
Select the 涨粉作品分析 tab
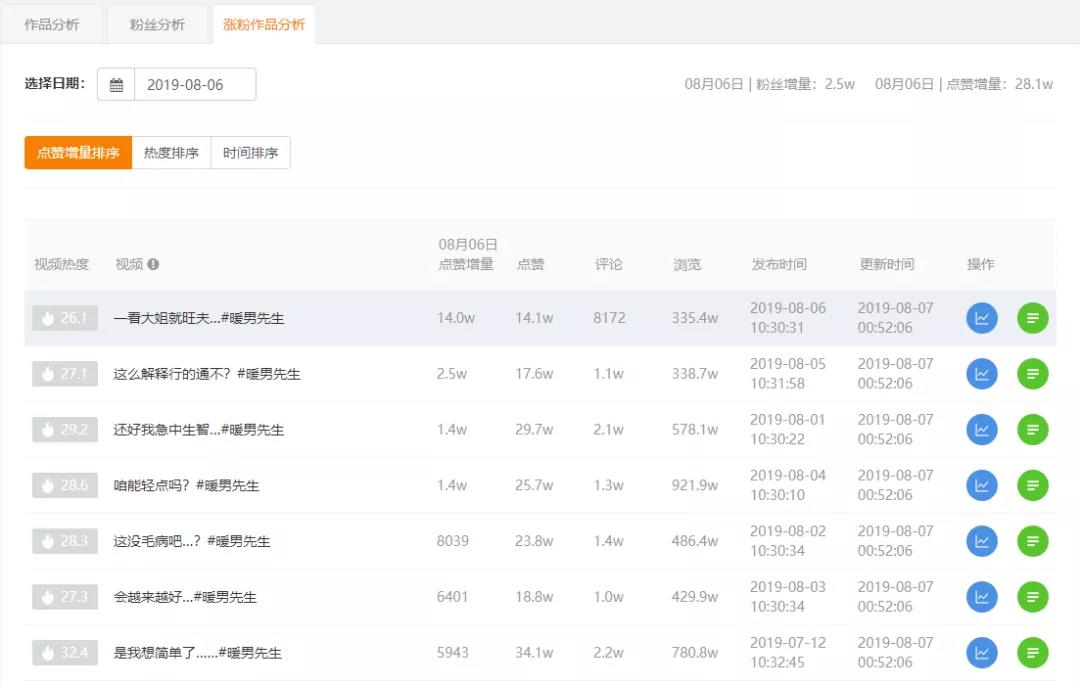[x=264, y=25]
